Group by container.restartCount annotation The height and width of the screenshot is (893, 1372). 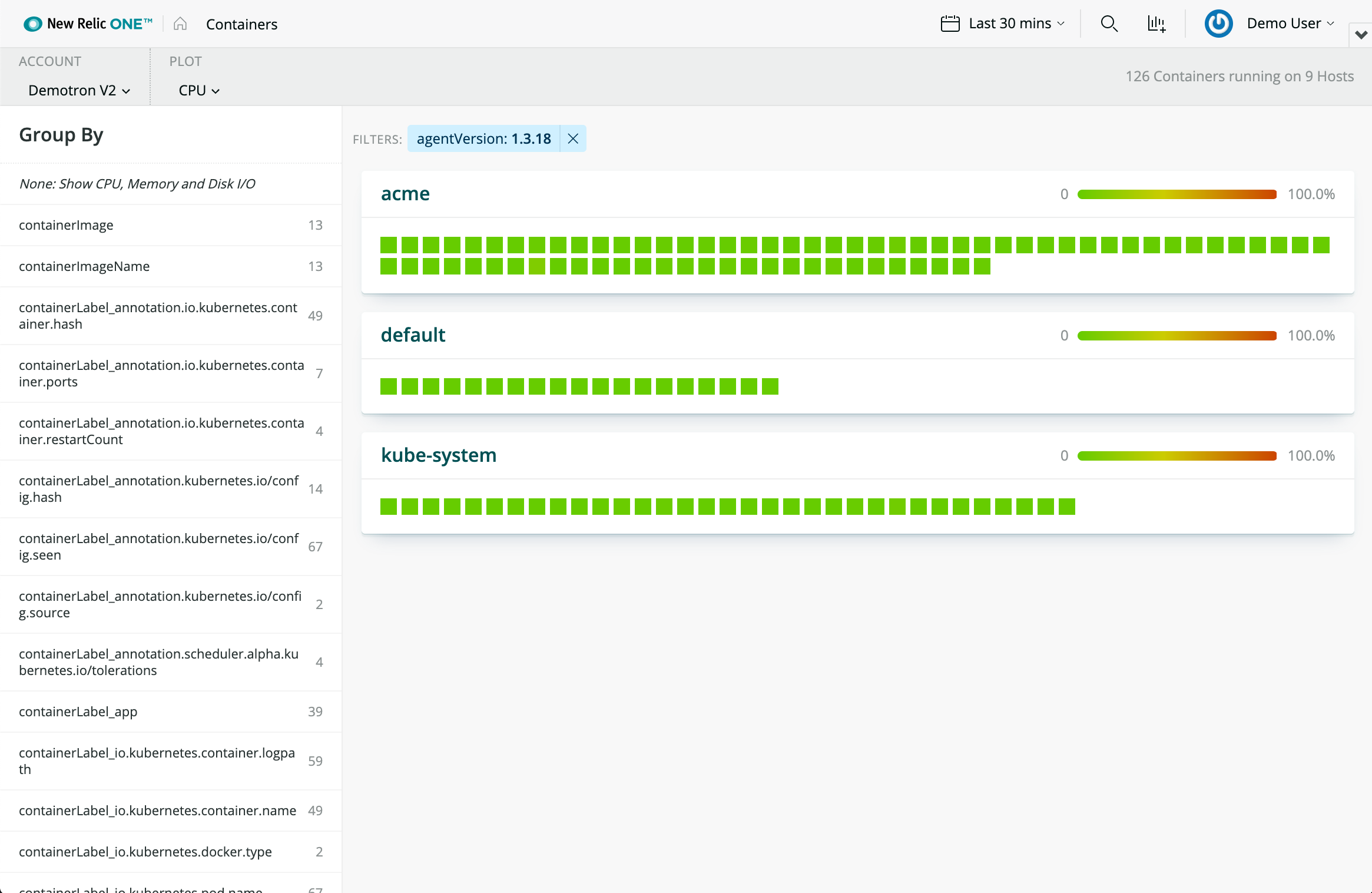click(171, 431)
